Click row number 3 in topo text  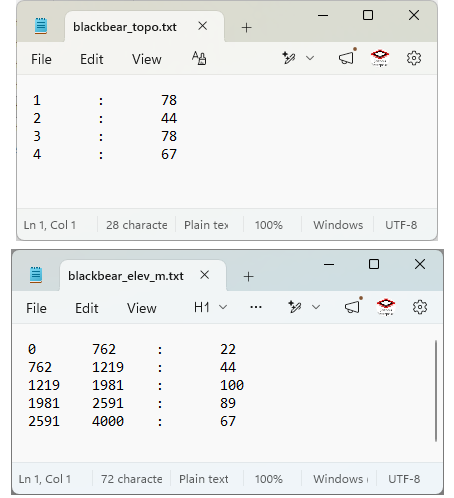[x=37, y=136]
